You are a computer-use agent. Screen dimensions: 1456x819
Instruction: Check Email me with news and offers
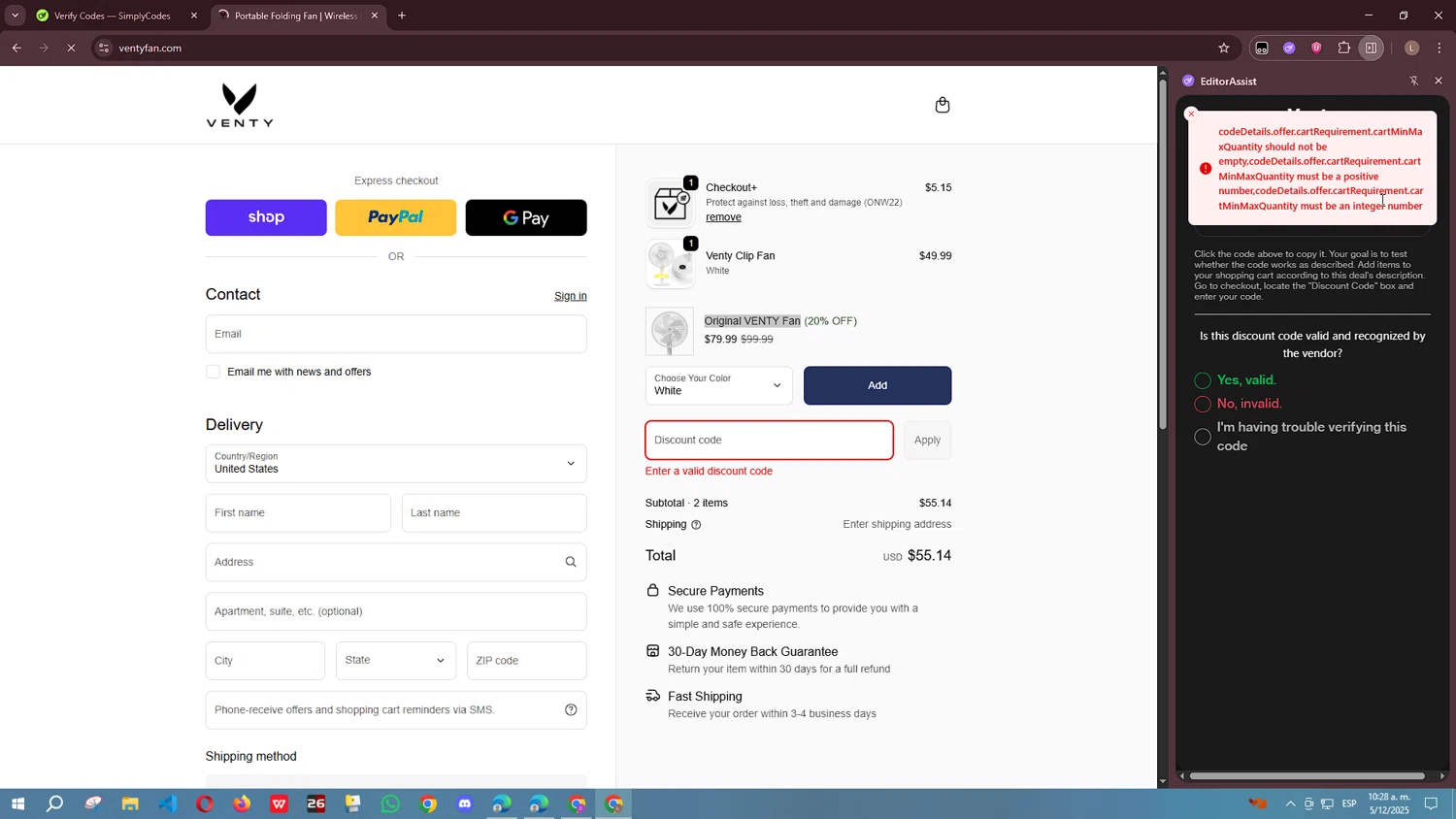coord(214,372)
